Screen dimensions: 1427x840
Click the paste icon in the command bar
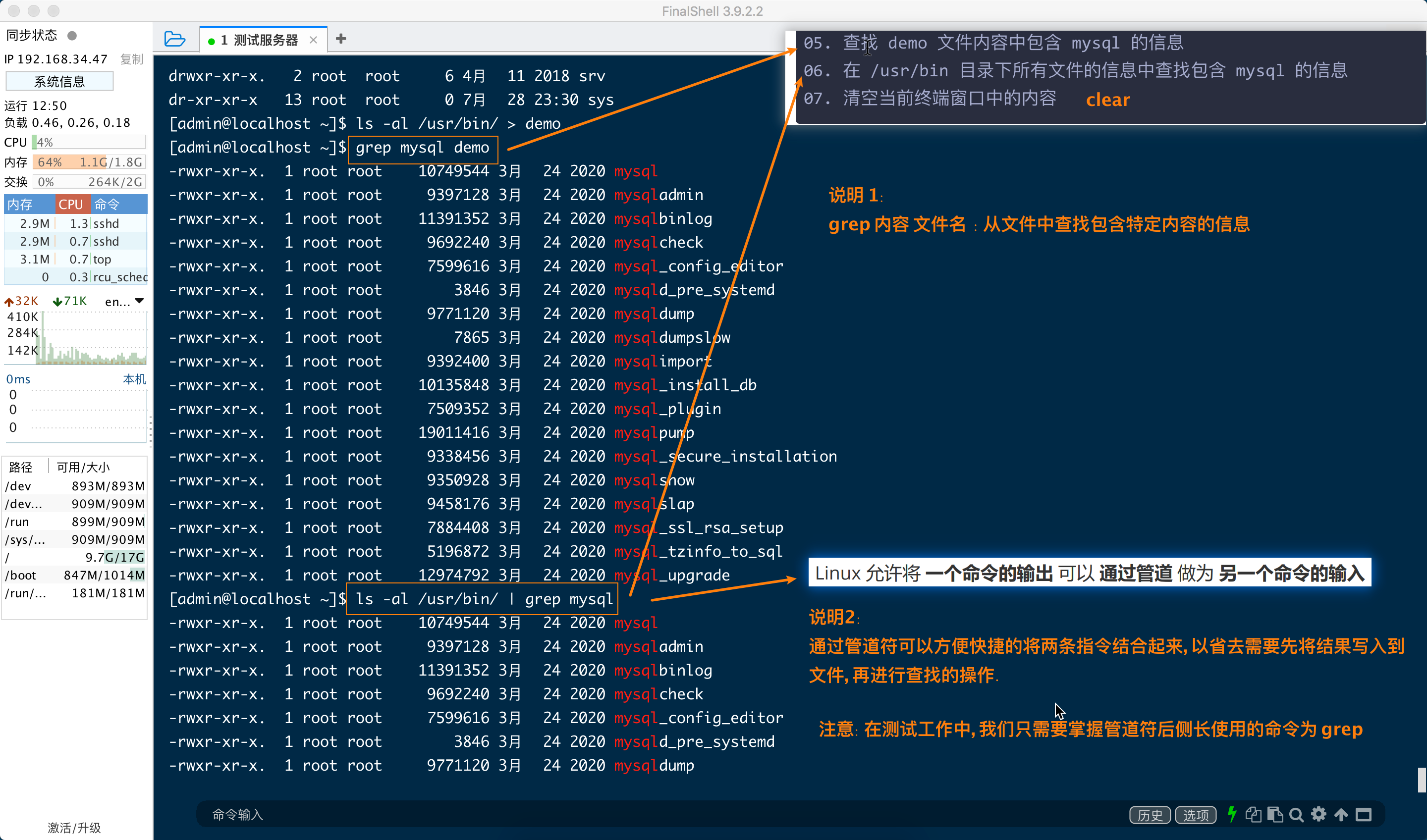coord(1275,815)
